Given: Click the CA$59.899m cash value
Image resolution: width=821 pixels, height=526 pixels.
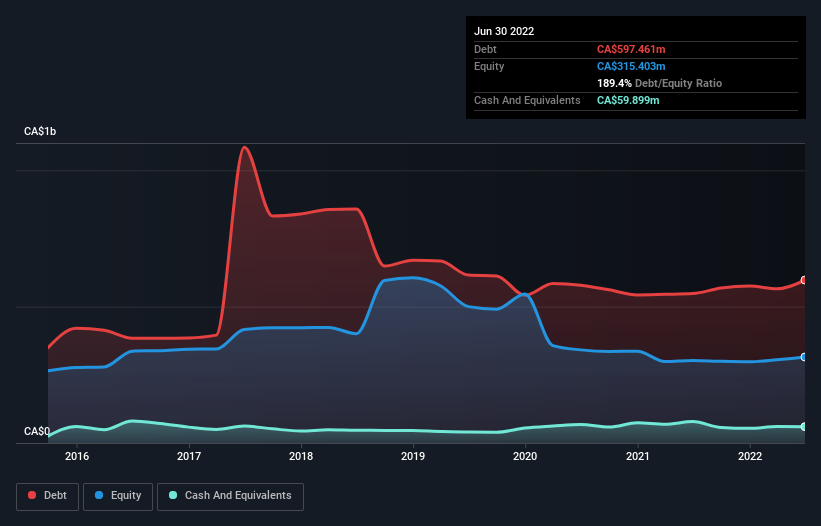Looking at the screenshot, I should pyautogui.click(x=628, y=100).
